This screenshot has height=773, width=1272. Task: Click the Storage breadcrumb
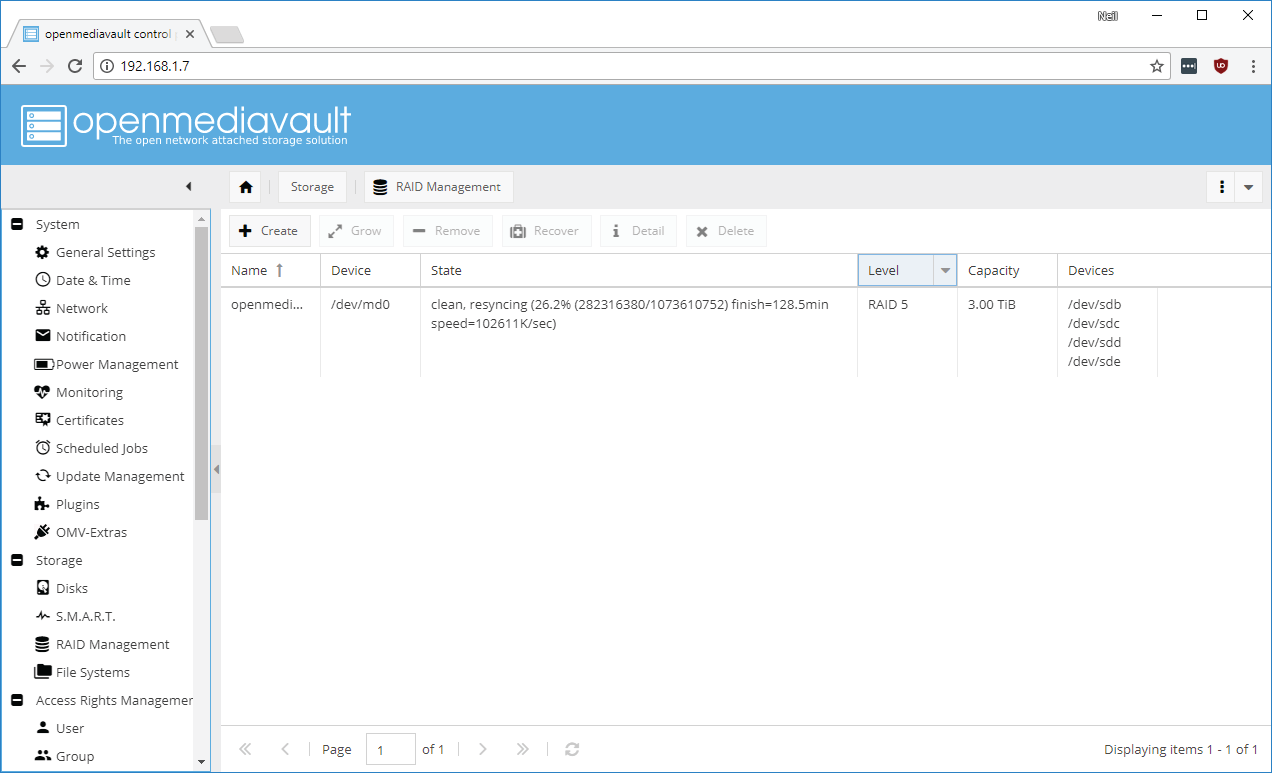tap(312, 187)
